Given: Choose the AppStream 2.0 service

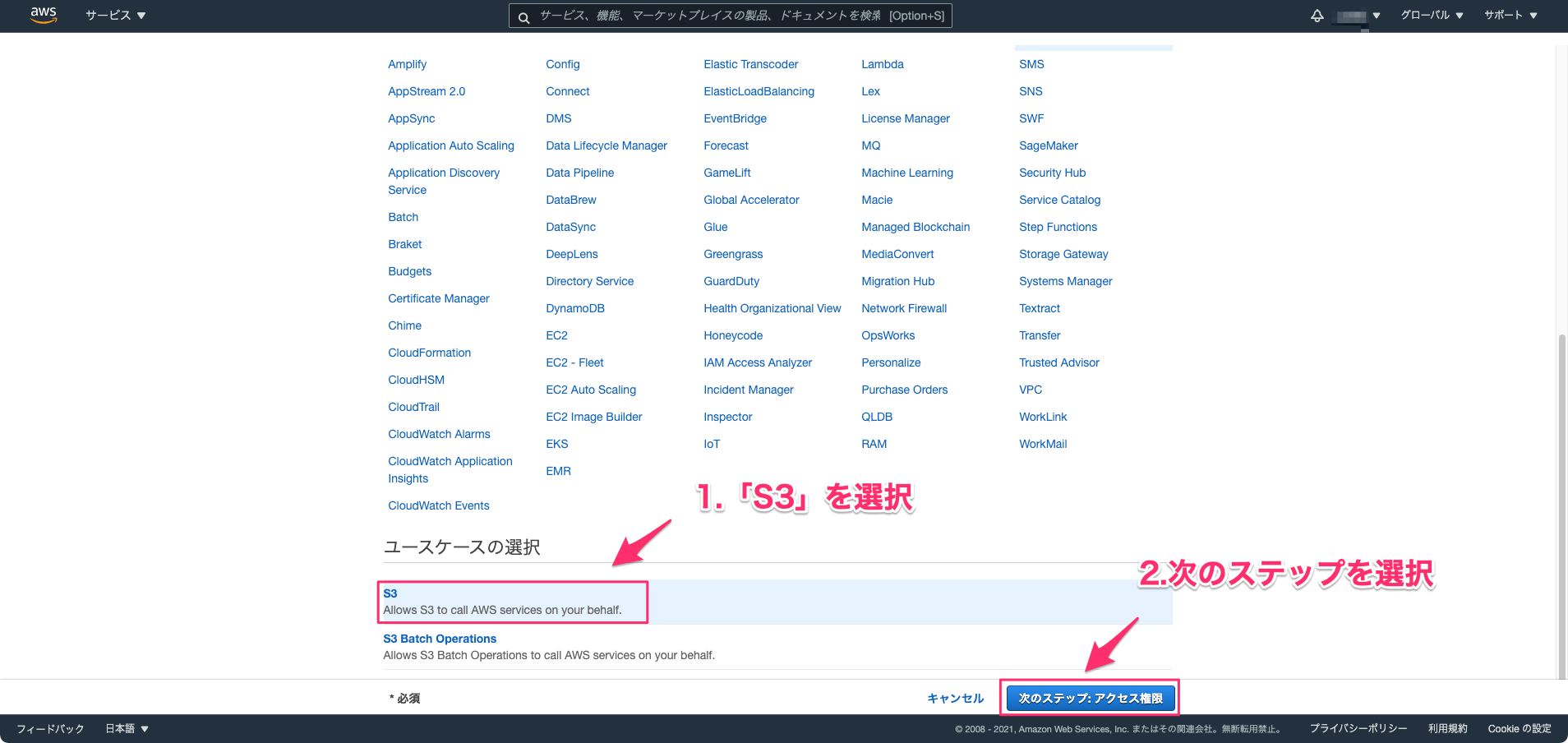Looking at the screenshot, I should [x=427, y=91].
